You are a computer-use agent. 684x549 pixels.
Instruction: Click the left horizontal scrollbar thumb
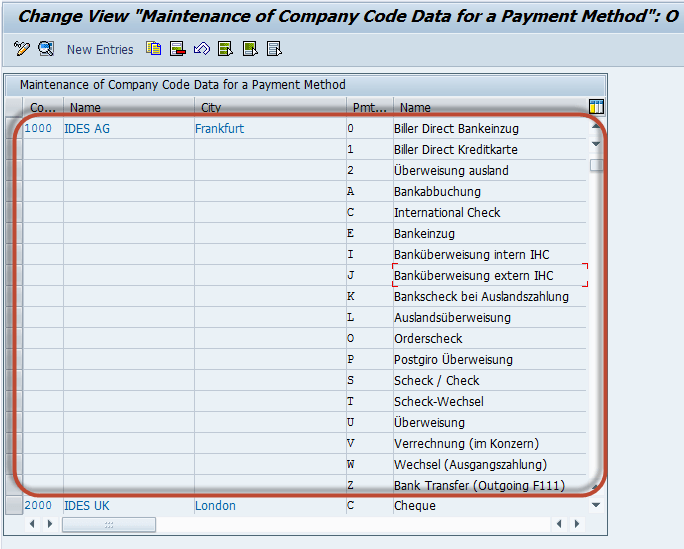click(x=109, y=524)
